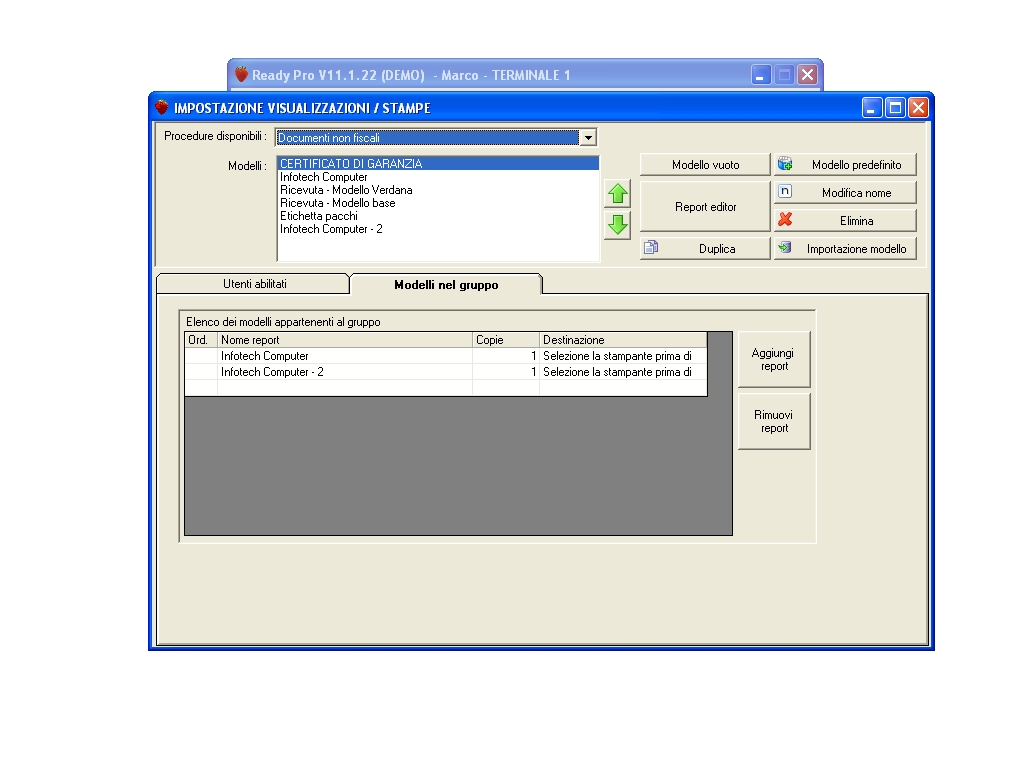Screen dimensions: 1024x768
Task: Click the Importazione modello button
Action: pos(845,249)
